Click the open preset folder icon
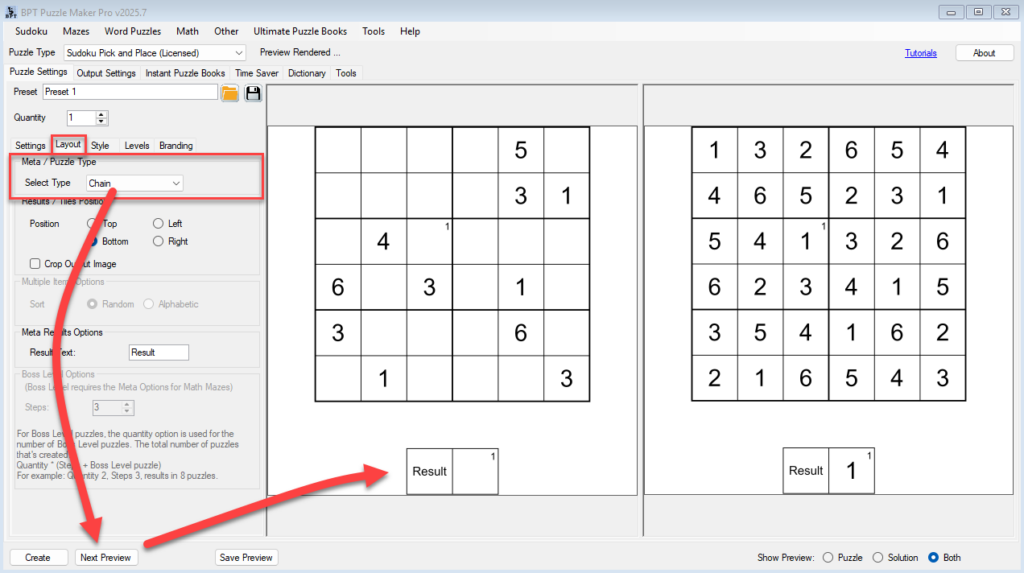Viewport: 1024px width, 573px height. point(230,93)
